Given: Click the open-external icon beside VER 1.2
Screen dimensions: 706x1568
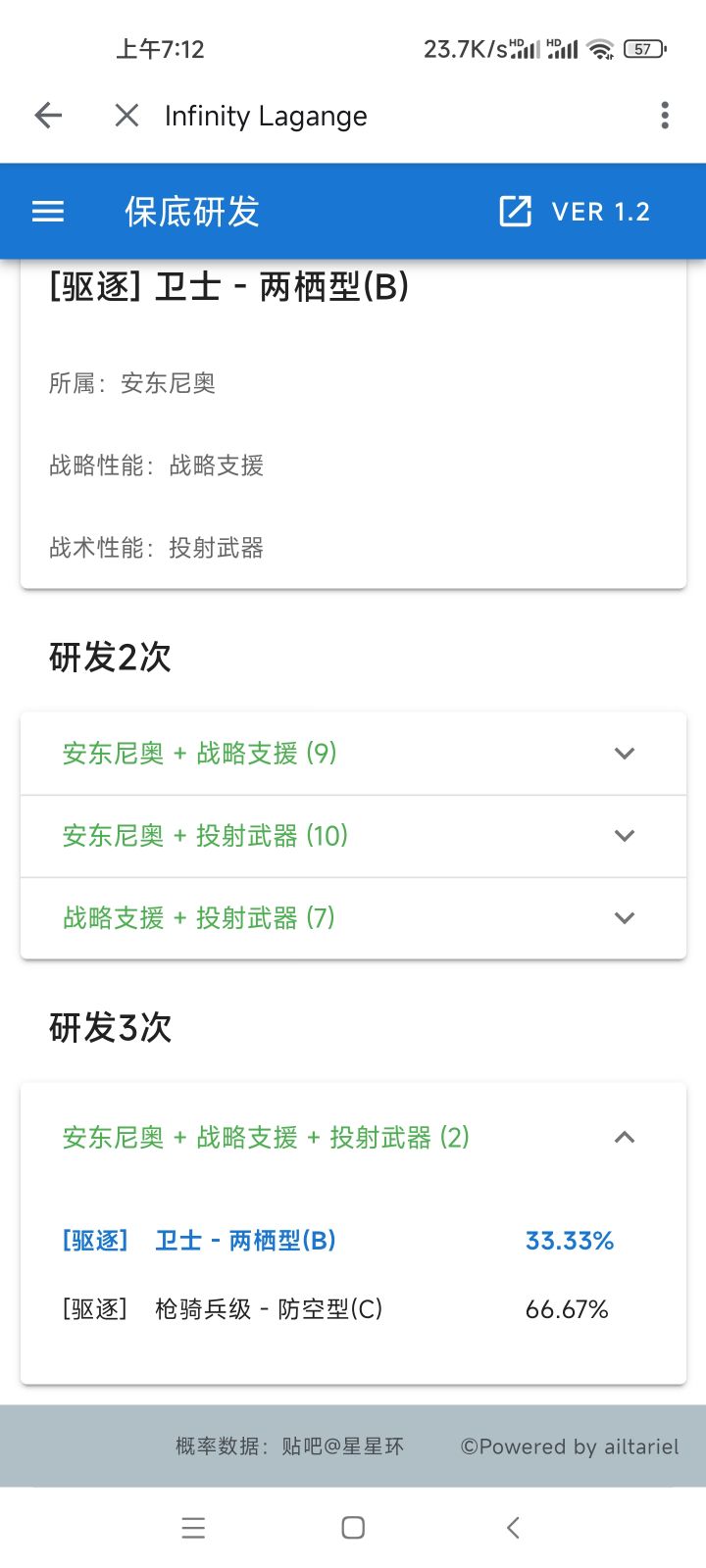Looking at the screenshot, I should point(516,212).
